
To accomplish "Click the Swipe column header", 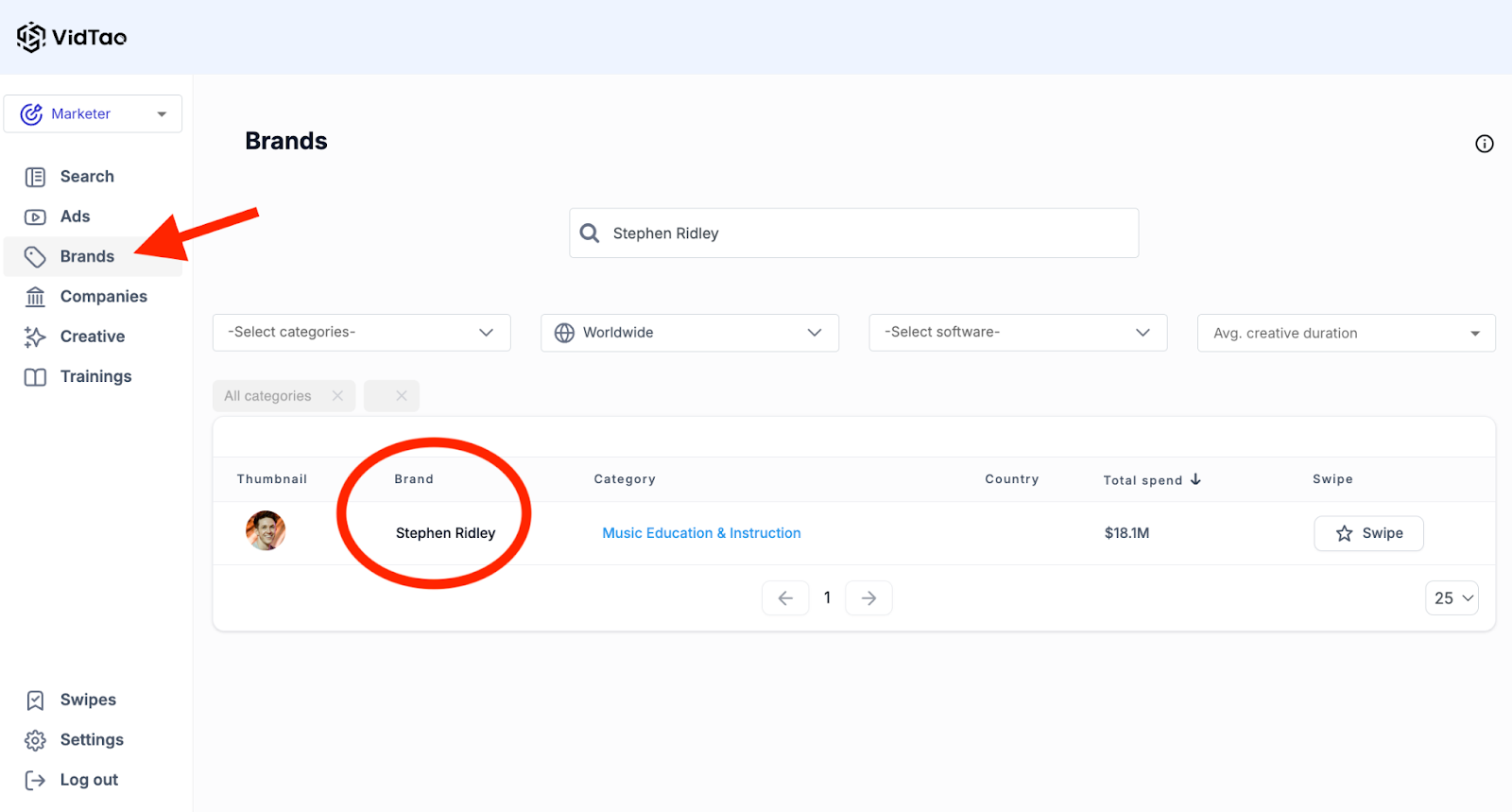I will click(x=1332, y=479).
